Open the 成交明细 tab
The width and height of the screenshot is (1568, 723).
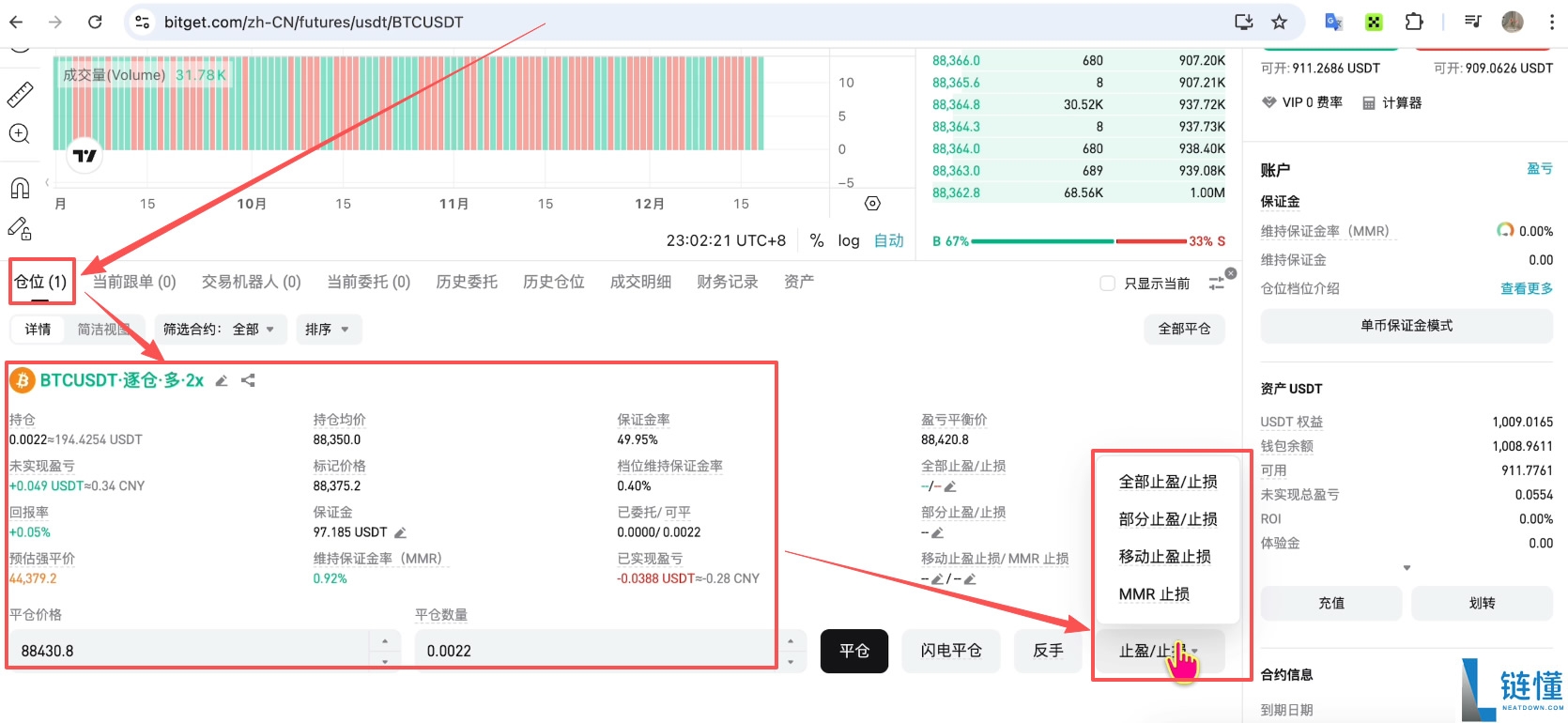point(640,282)
